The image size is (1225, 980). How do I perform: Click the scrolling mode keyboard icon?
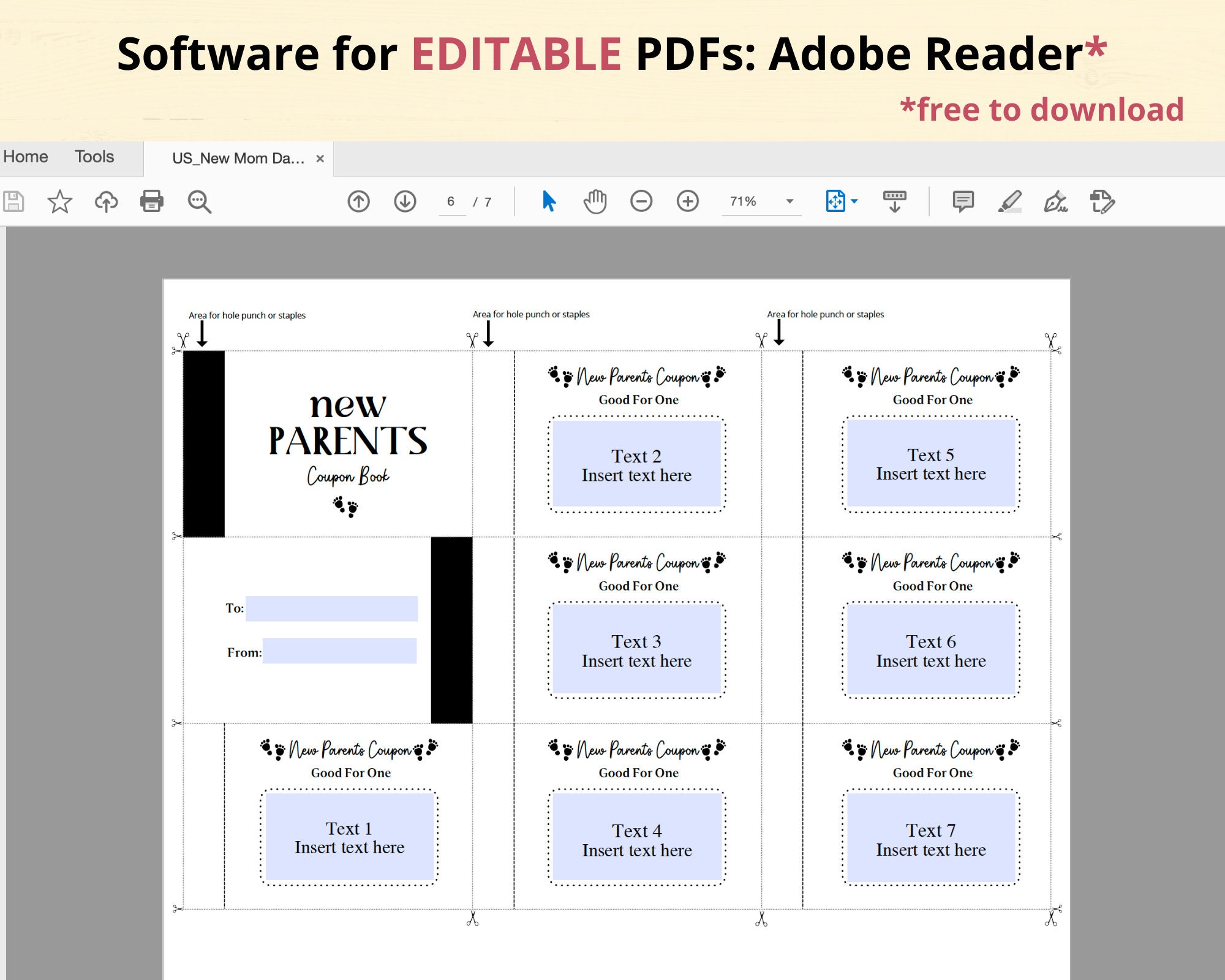(x=894, y=201)
